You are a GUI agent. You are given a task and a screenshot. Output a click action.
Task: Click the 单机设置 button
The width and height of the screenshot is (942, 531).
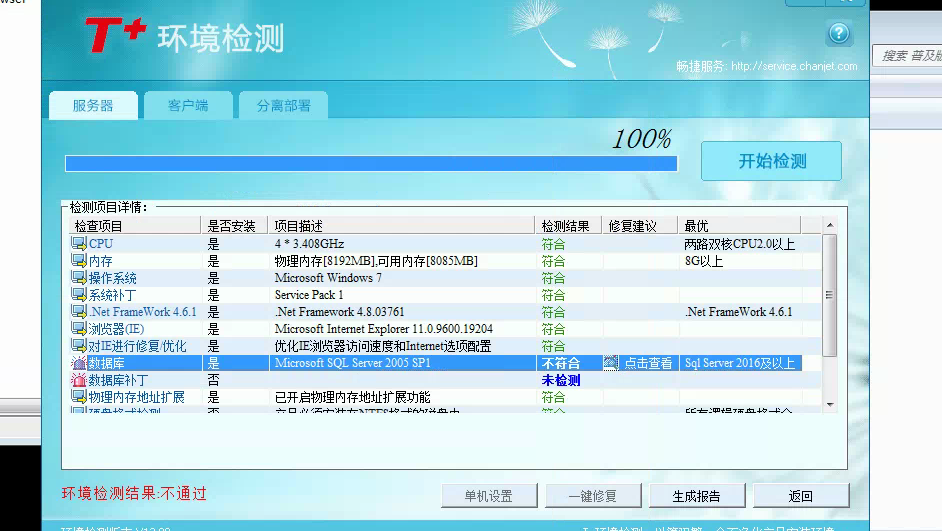(488, 496)
